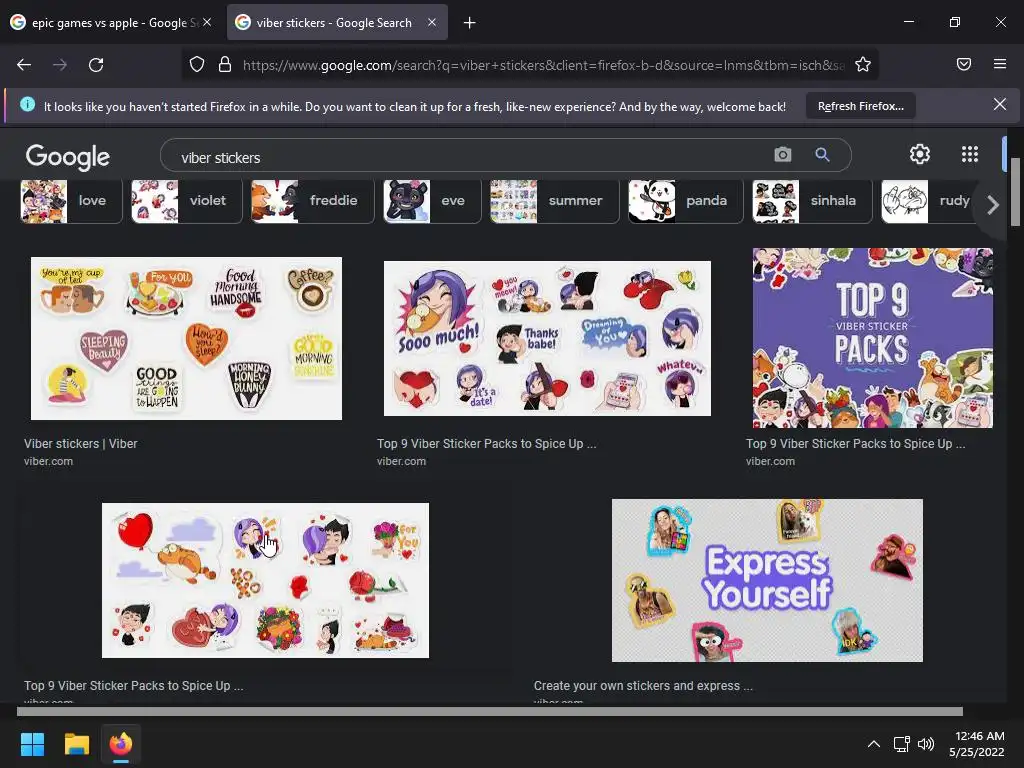Bookmark this page with the star icon

(863, 65)
